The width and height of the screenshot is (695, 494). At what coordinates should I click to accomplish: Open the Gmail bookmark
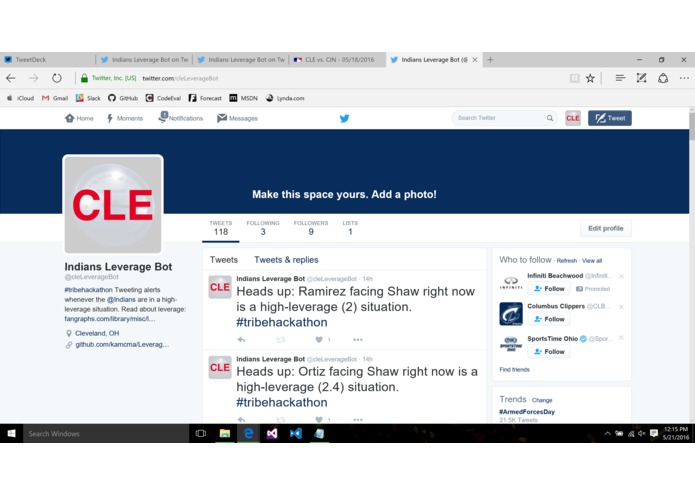coord(55,98)
